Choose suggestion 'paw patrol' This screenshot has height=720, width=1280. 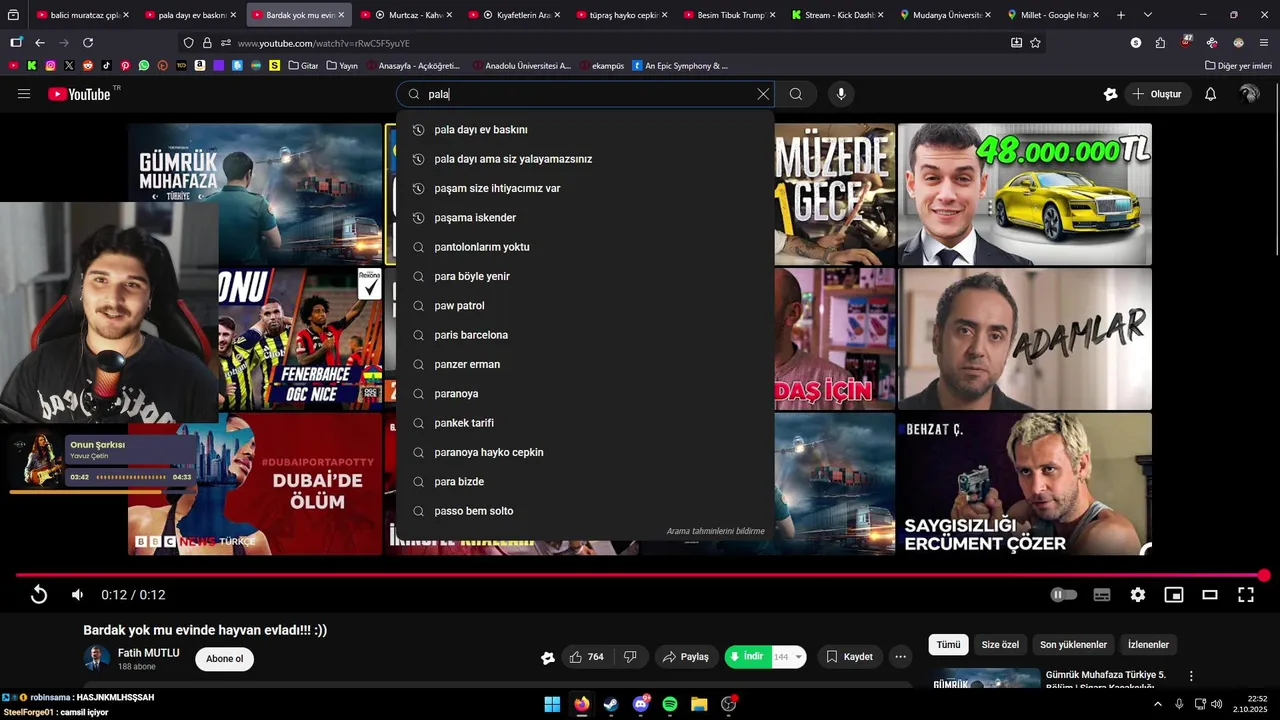coord(585,306)
